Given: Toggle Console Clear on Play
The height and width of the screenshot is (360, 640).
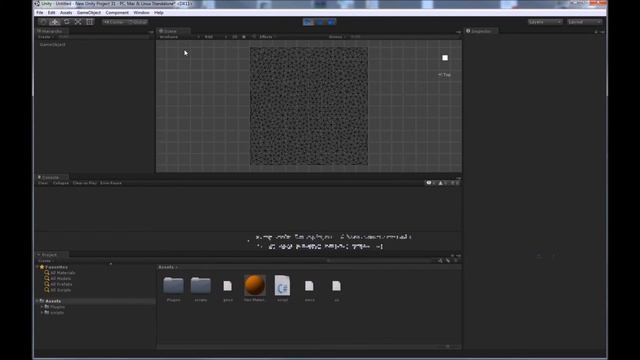Looking at the screenshot, I should point(84,183).
